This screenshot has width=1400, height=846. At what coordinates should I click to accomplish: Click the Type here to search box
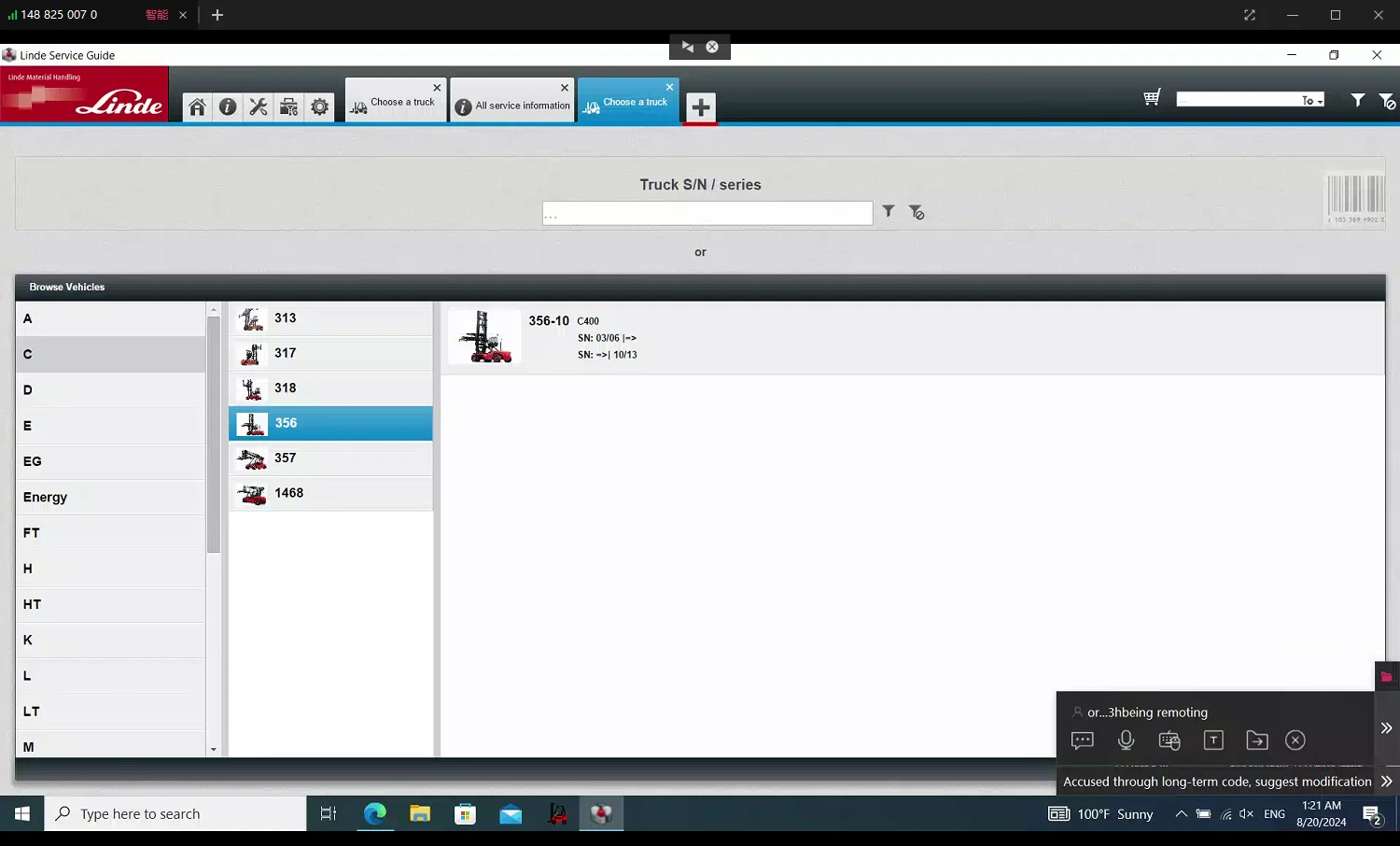pyautogui.click(x=175, y=814)
